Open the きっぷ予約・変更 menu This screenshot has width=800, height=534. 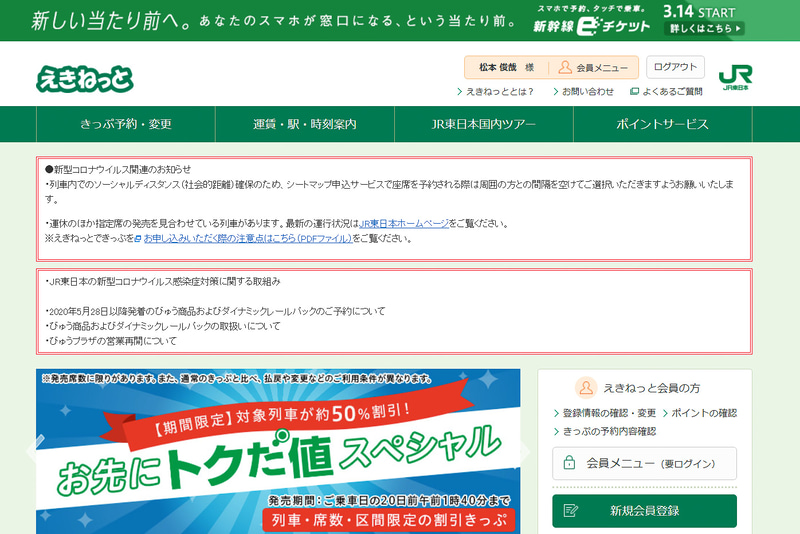click(x=126, y=124)
